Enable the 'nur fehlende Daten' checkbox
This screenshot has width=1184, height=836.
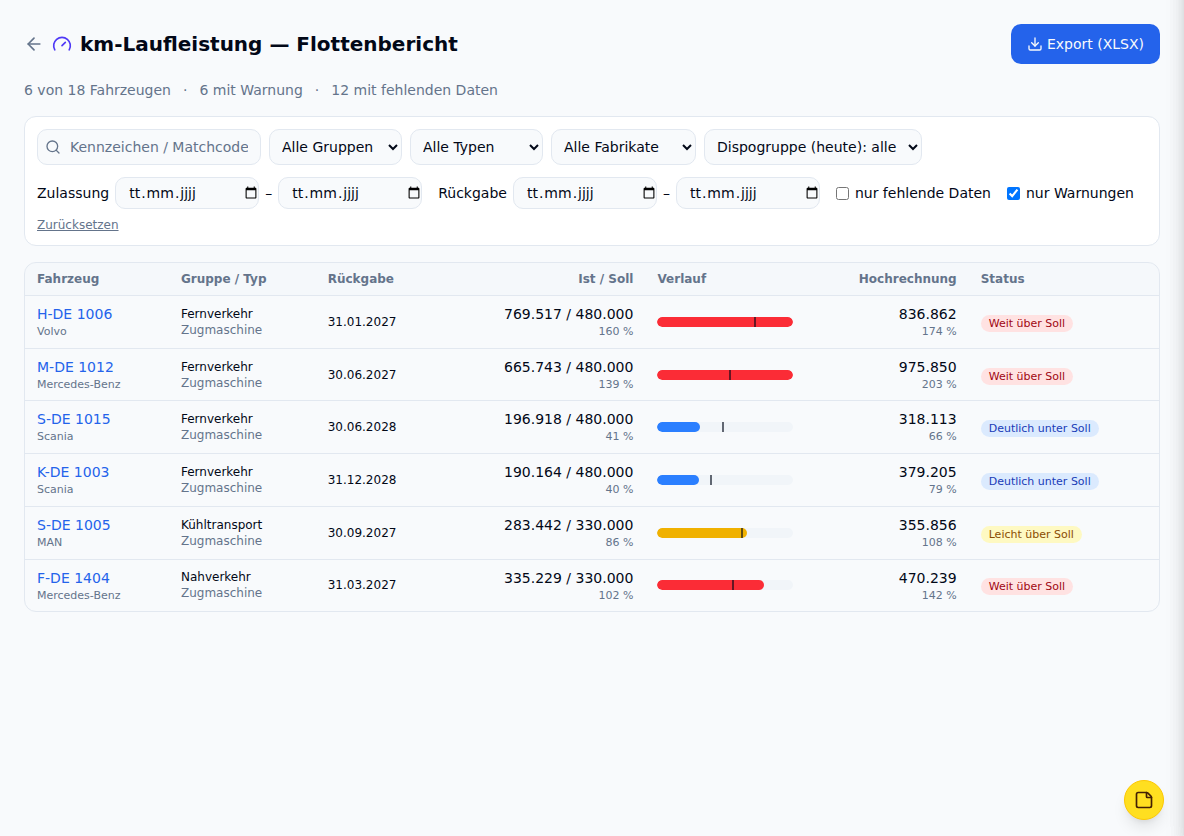point(843,194)
